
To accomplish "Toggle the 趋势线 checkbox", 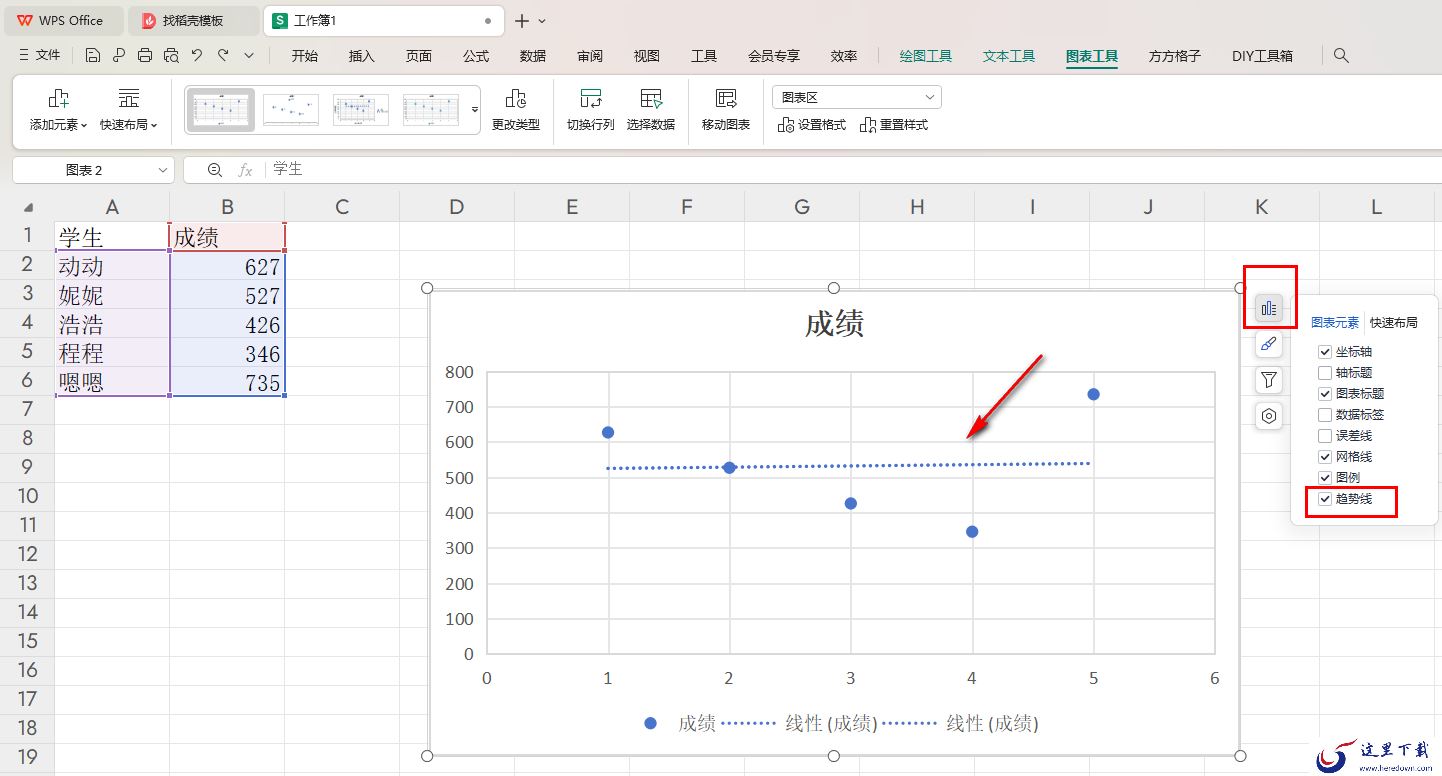I will 1325,499.
